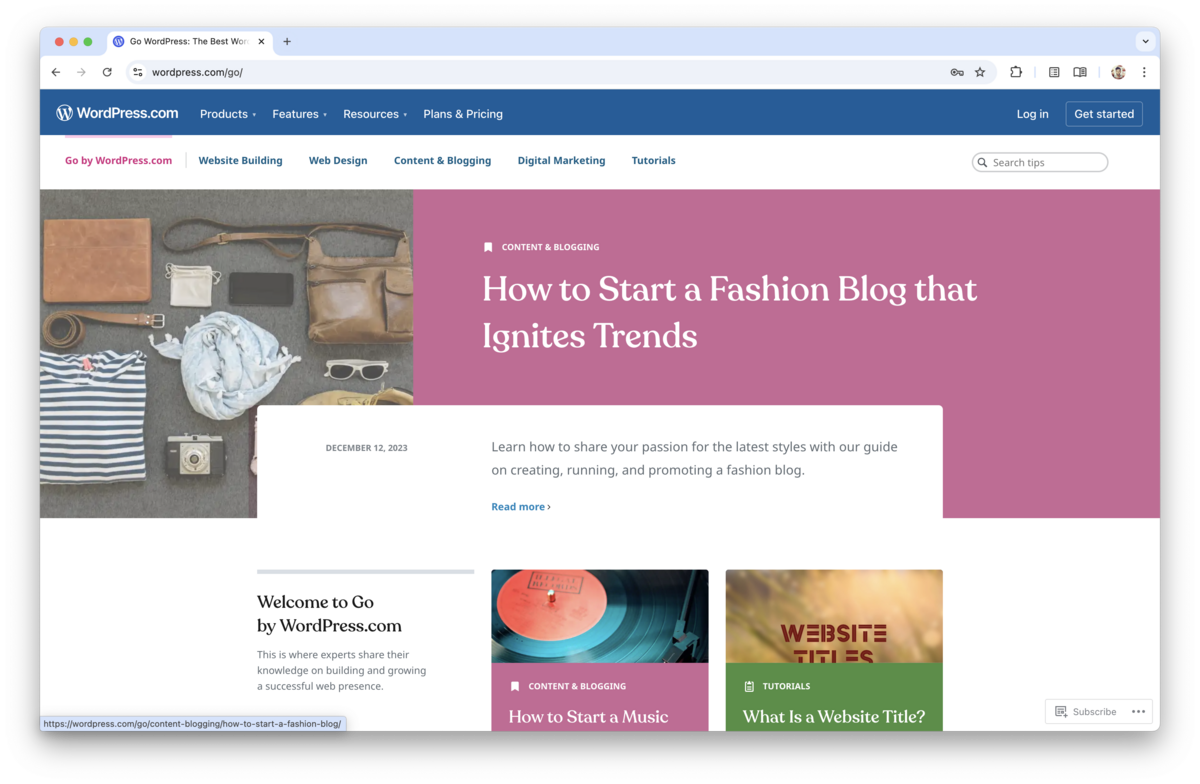Open the new tab plus button
The image size is (1200, 784).
(287, 42)
